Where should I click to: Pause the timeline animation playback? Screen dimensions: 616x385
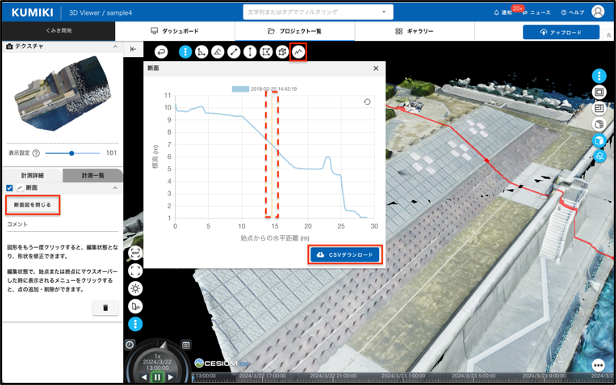click(x=157, y=377)
